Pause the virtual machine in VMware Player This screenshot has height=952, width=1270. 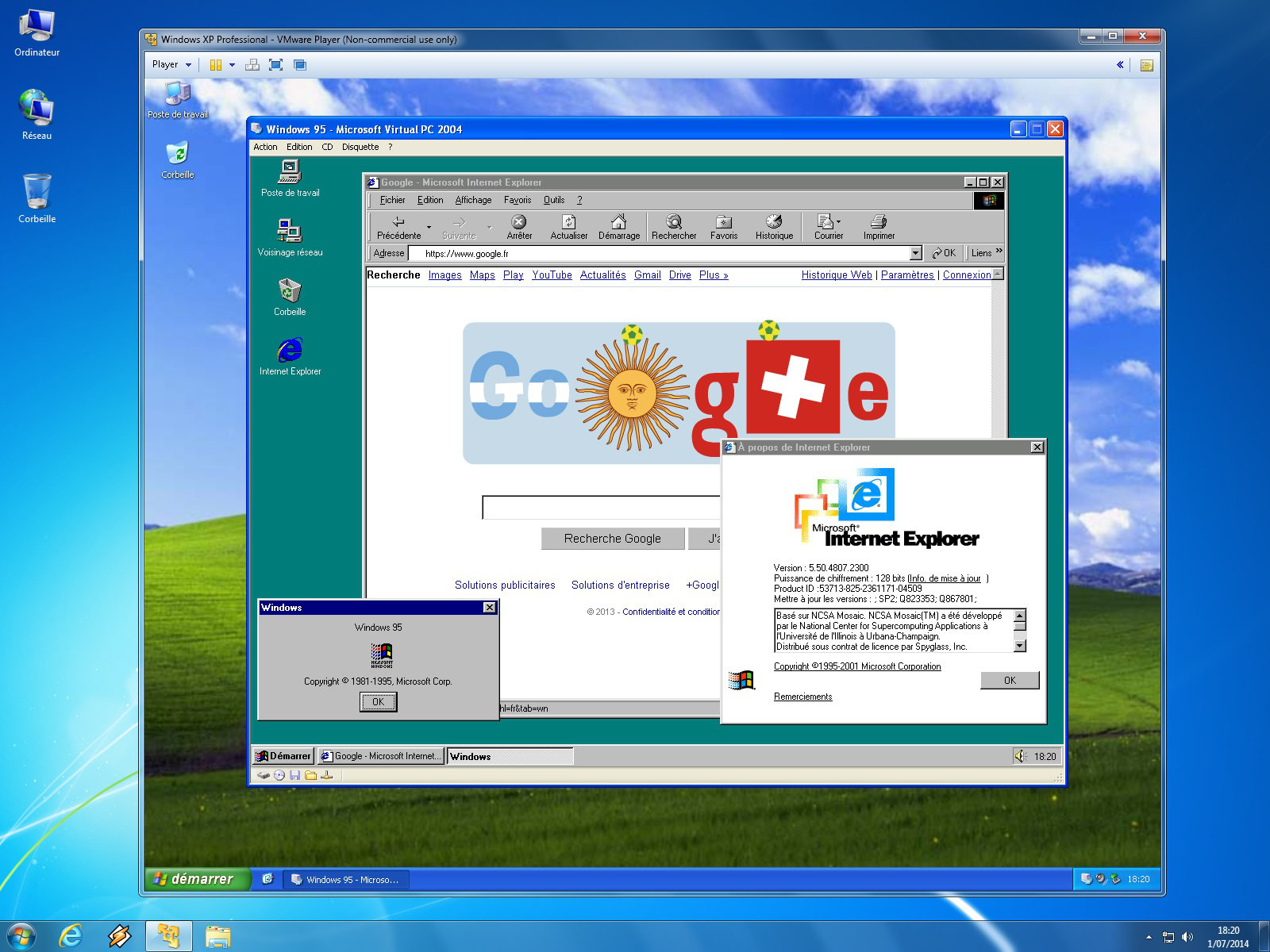point(215,65)
